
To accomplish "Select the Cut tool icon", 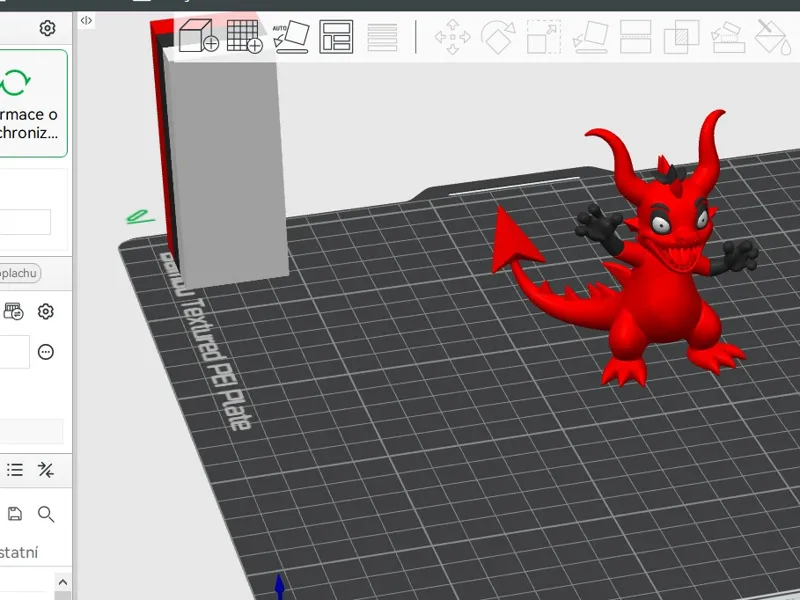I will coord(636,37).
